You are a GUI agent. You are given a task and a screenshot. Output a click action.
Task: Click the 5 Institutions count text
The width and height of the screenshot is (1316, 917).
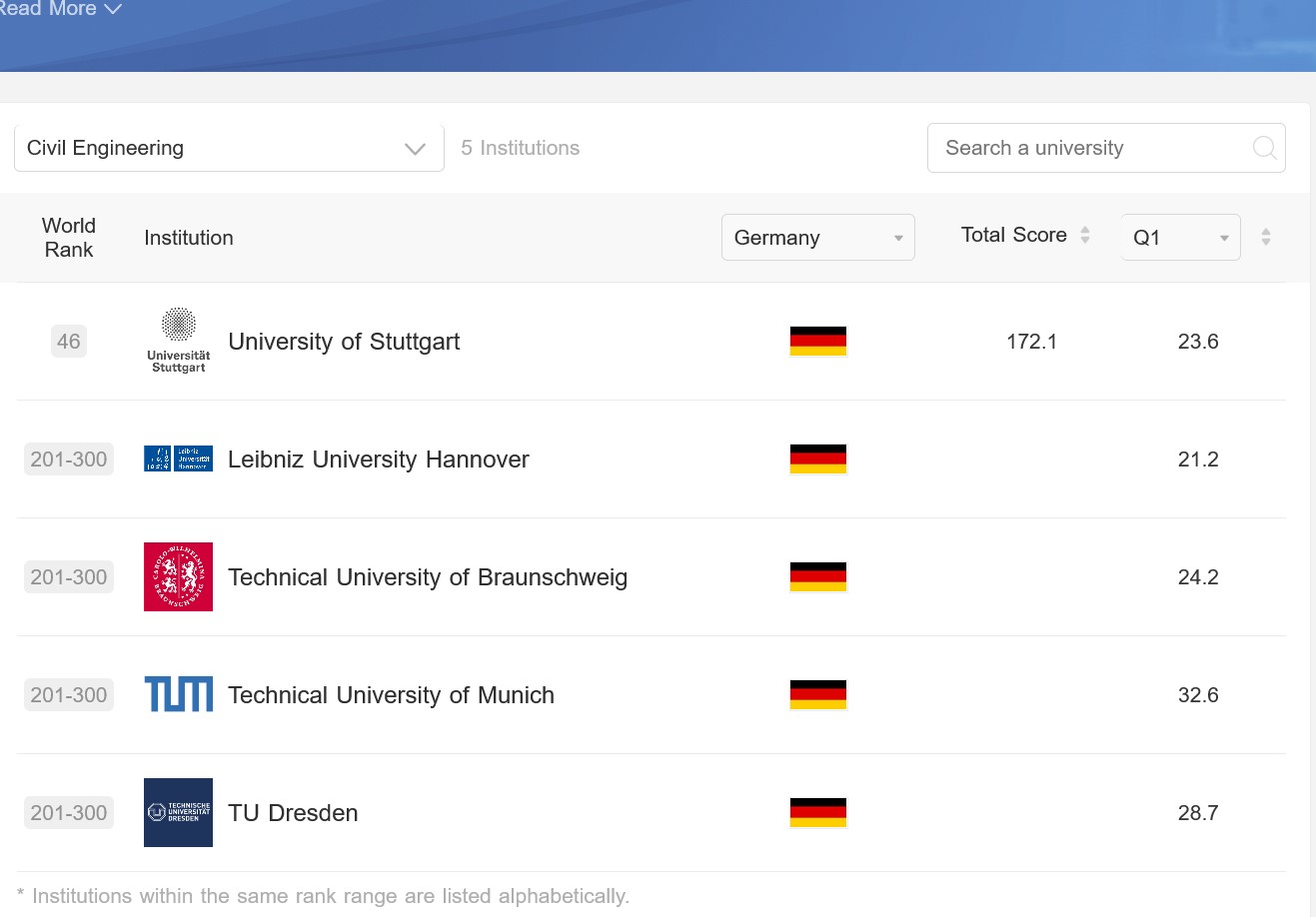coord(520,148)
